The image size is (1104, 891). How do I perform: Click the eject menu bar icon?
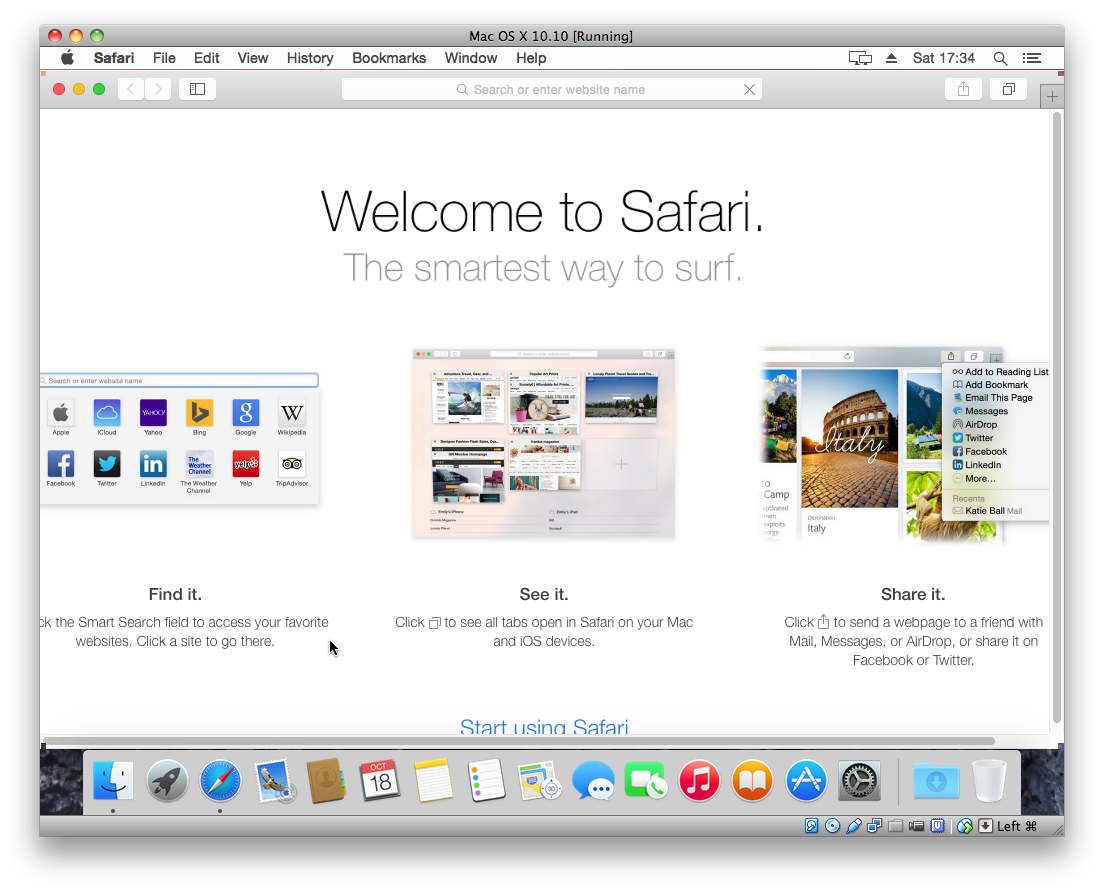pyautogui.click(x=891, y=58)
